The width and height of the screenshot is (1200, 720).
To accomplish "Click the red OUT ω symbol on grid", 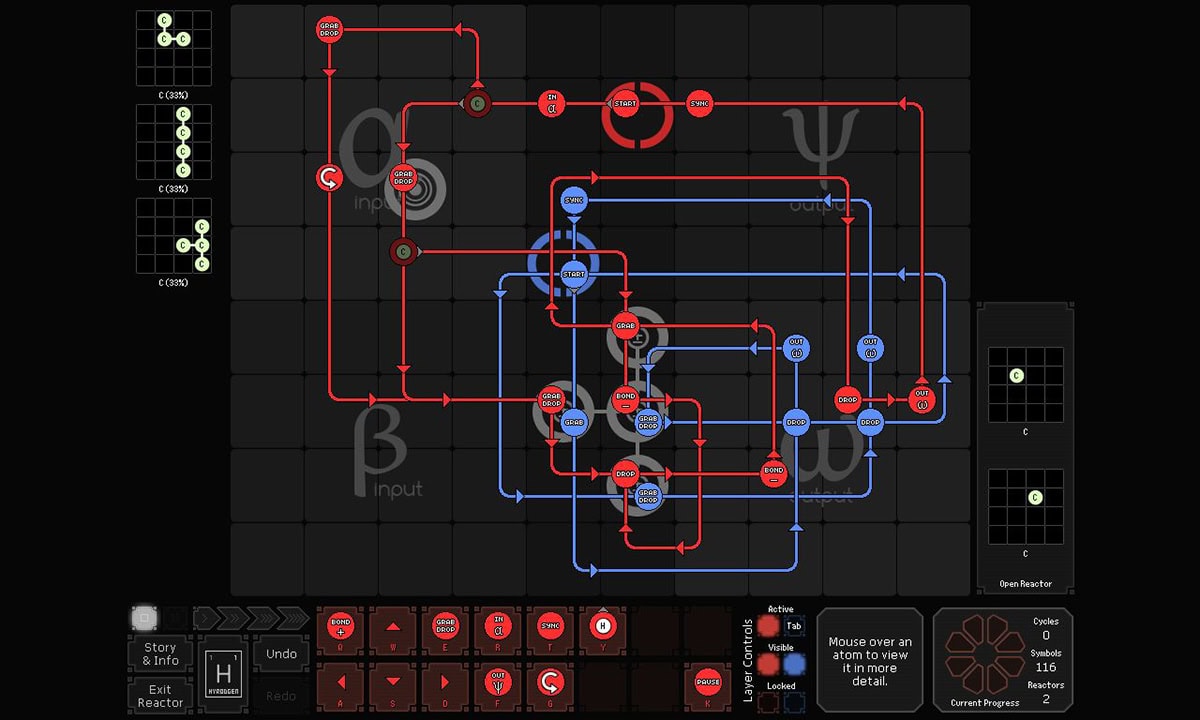I will click(921, 399).
